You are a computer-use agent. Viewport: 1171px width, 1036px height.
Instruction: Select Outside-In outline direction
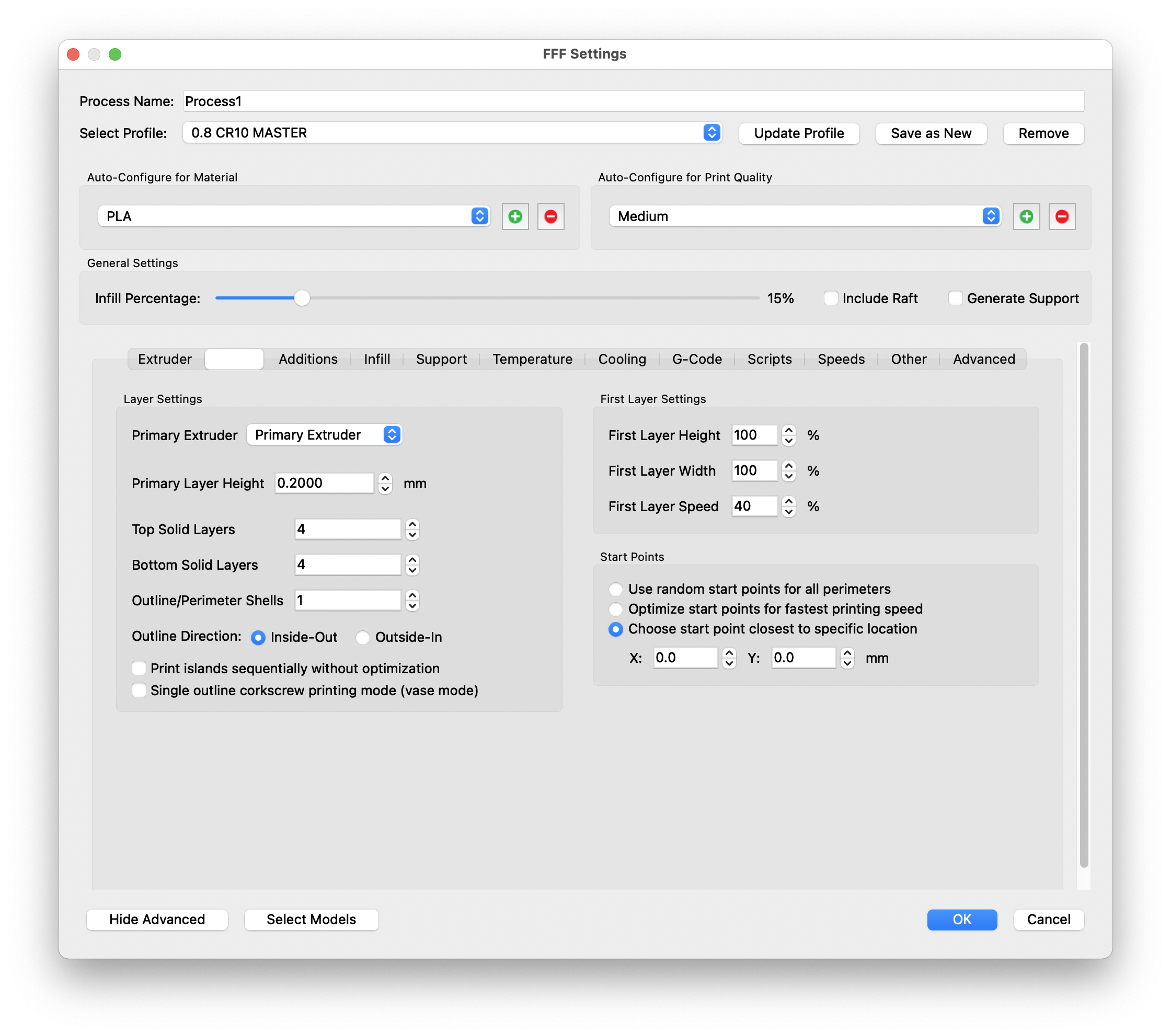coord(362,637)
